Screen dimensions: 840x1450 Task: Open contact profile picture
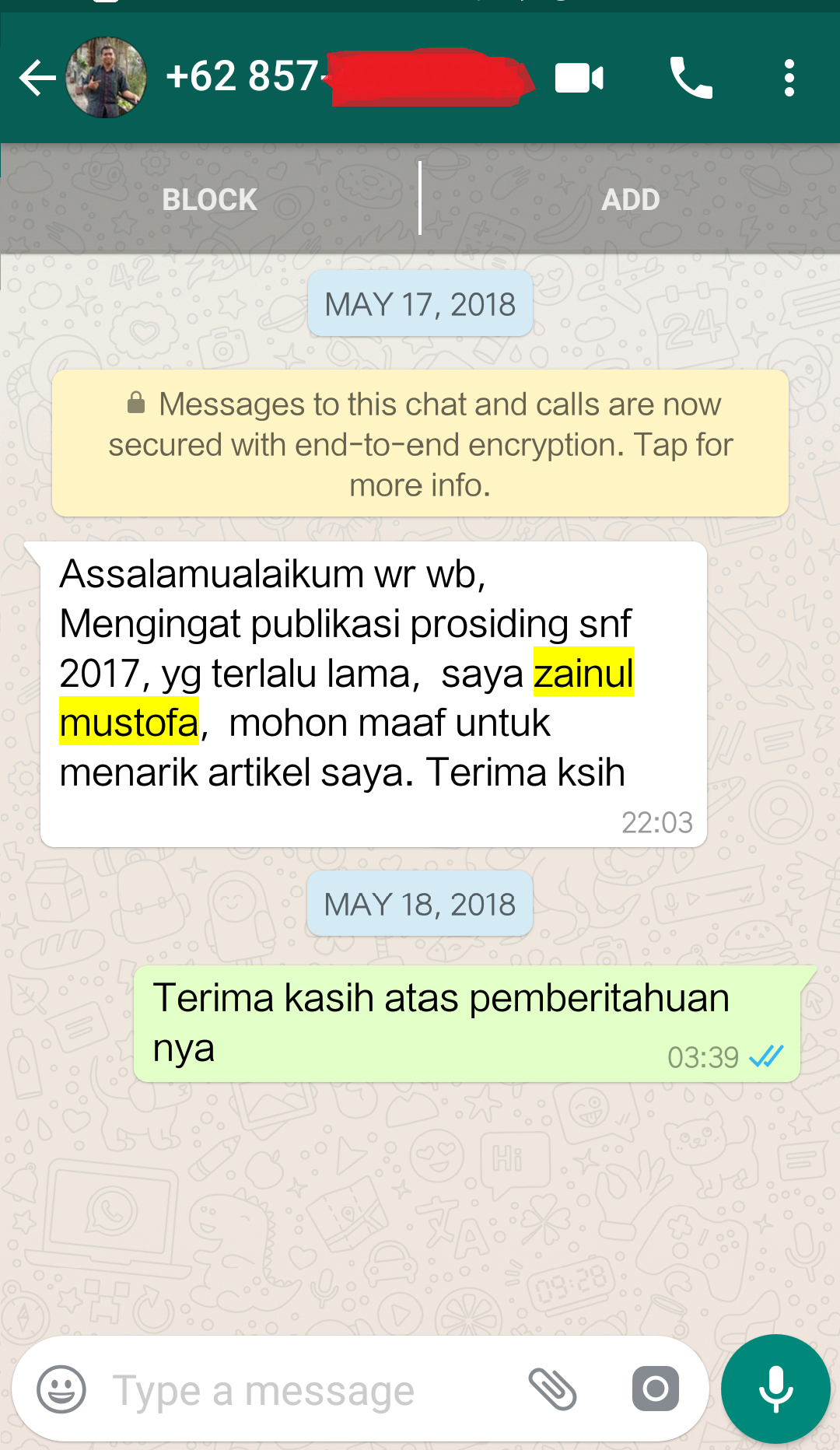point(107,78)
